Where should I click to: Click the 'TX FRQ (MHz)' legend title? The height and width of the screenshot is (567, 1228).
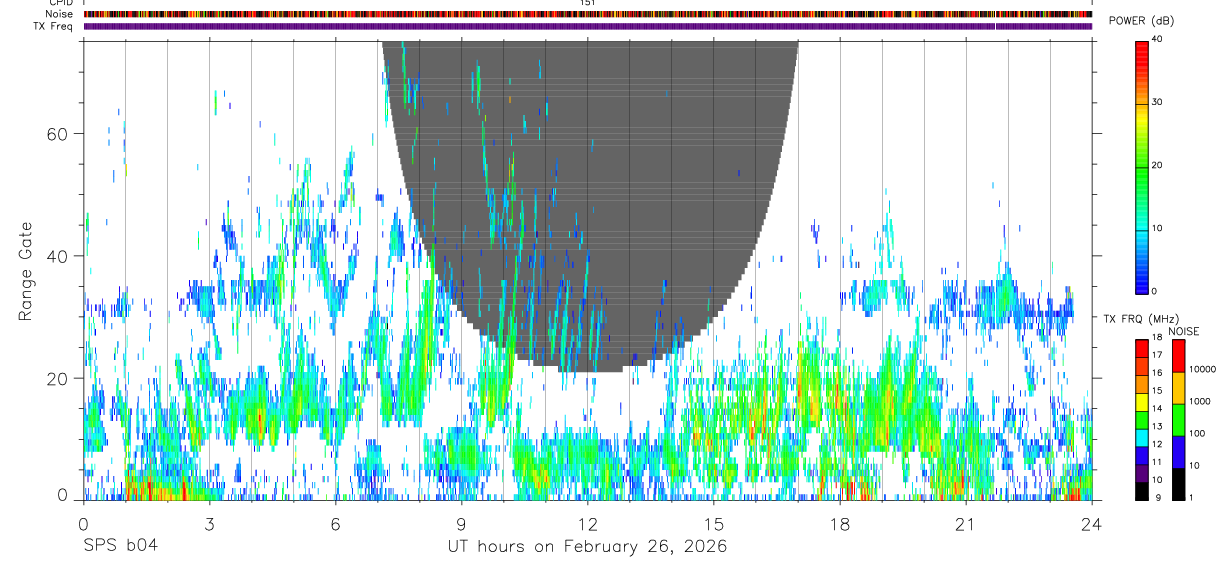point(1141,318)
